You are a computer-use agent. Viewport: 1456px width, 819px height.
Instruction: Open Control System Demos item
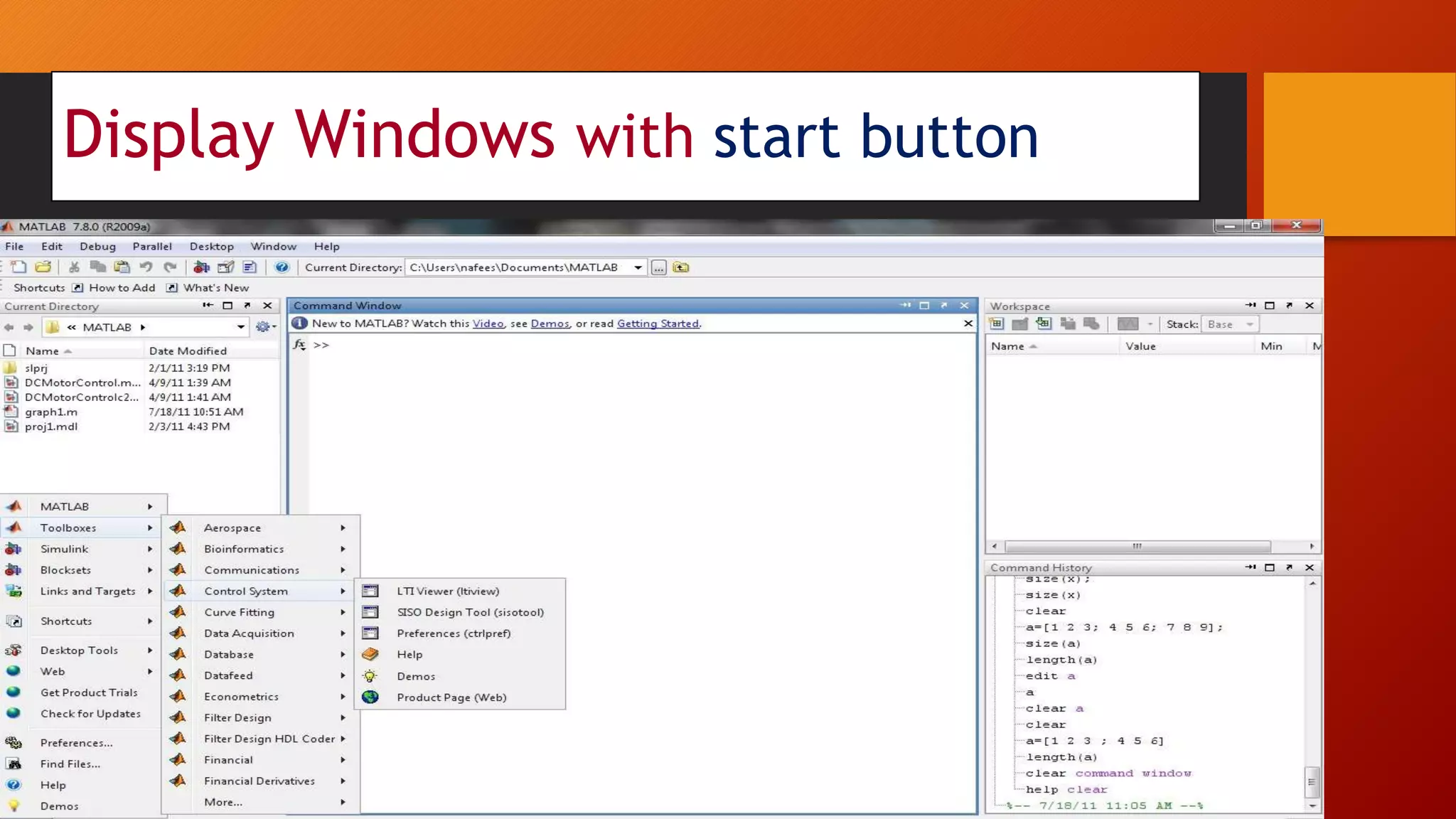click(460, 676)
